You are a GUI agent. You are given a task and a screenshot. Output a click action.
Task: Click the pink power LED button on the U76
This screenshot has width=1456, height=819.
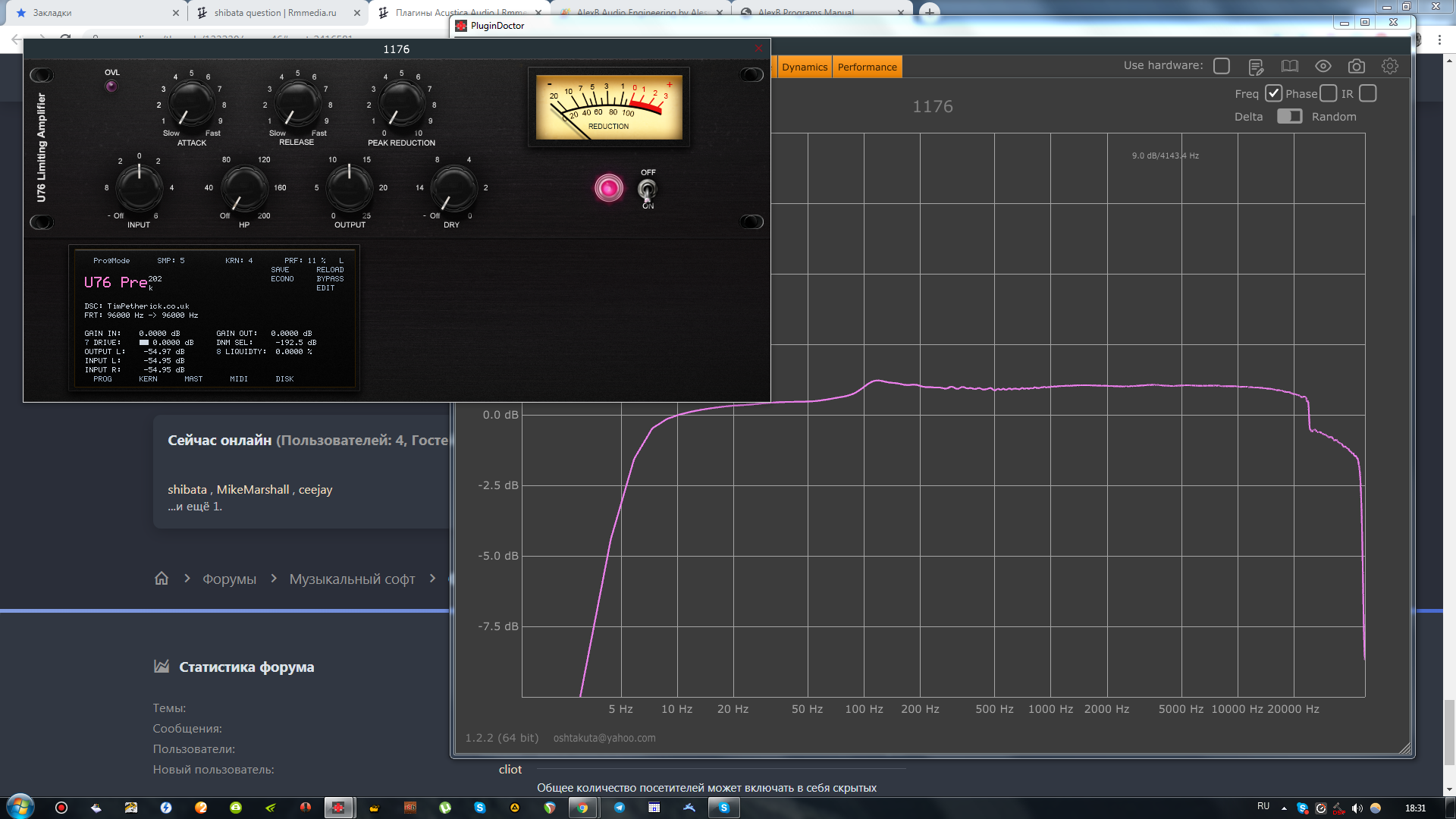click(609, 188)
